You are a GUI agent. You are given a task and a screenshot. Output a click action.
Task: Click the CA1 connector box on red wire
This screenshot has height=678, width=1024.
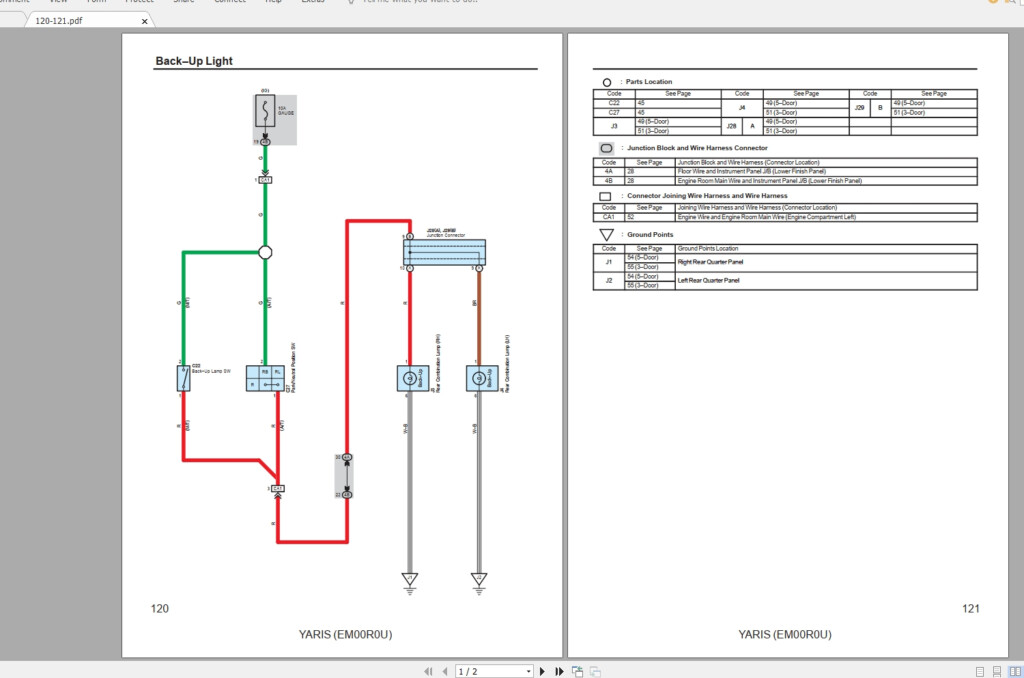click(278, 489)
